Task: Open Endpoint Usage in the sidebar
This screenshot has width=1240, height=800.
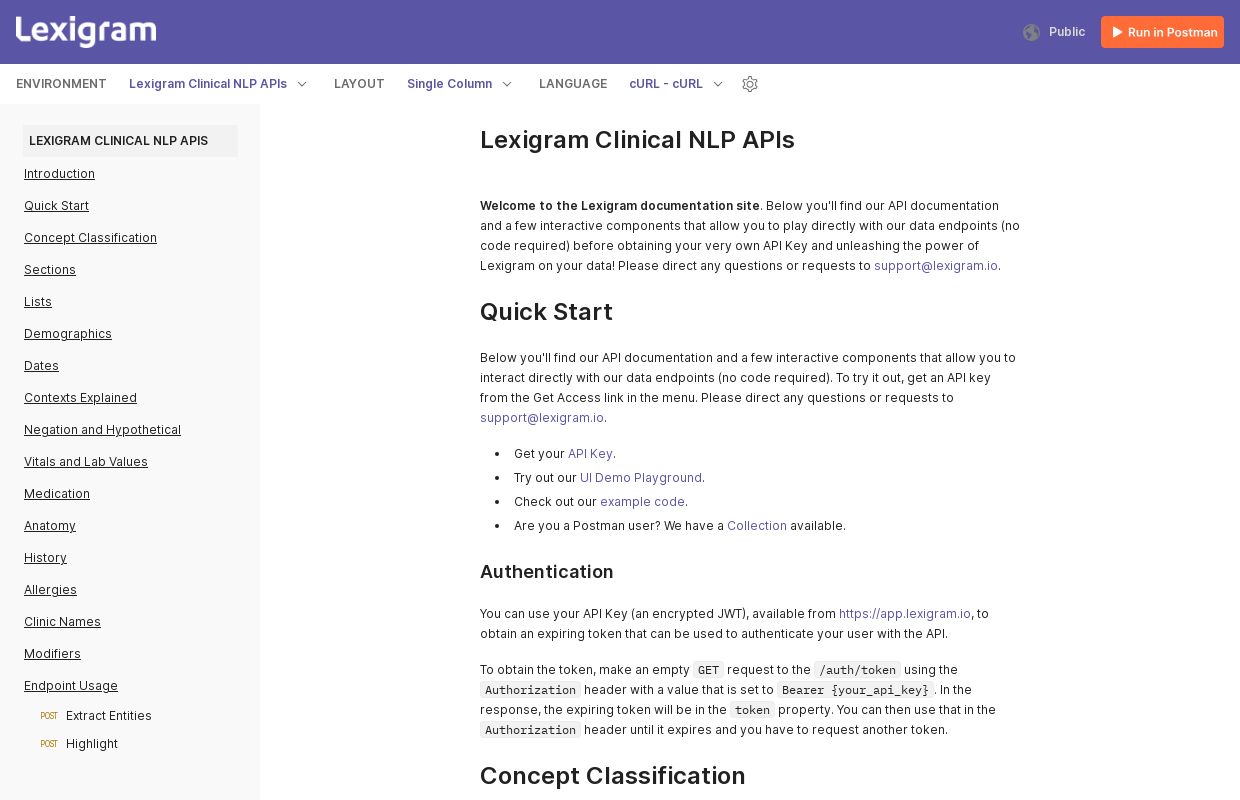Action: [x=71, y=686]
